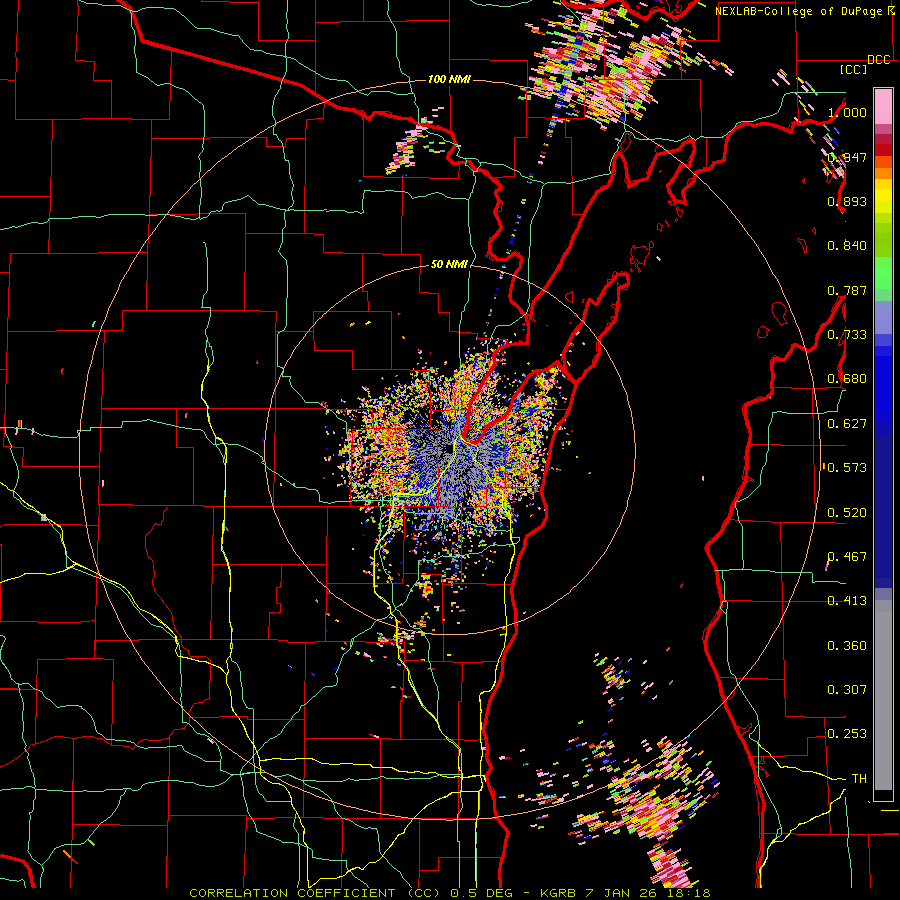This screenshot has height=900, width=900.
Task: Select the 0.893 legend value
Action: tap(847, 201)
